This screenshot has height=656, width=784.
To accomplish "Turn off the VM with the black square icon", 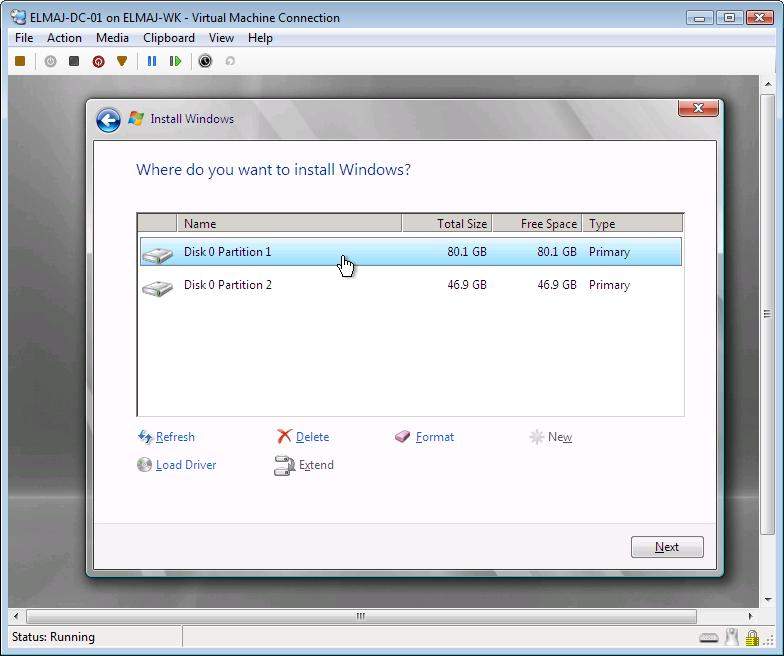I will pyautogui.click(x=74, y=61).
